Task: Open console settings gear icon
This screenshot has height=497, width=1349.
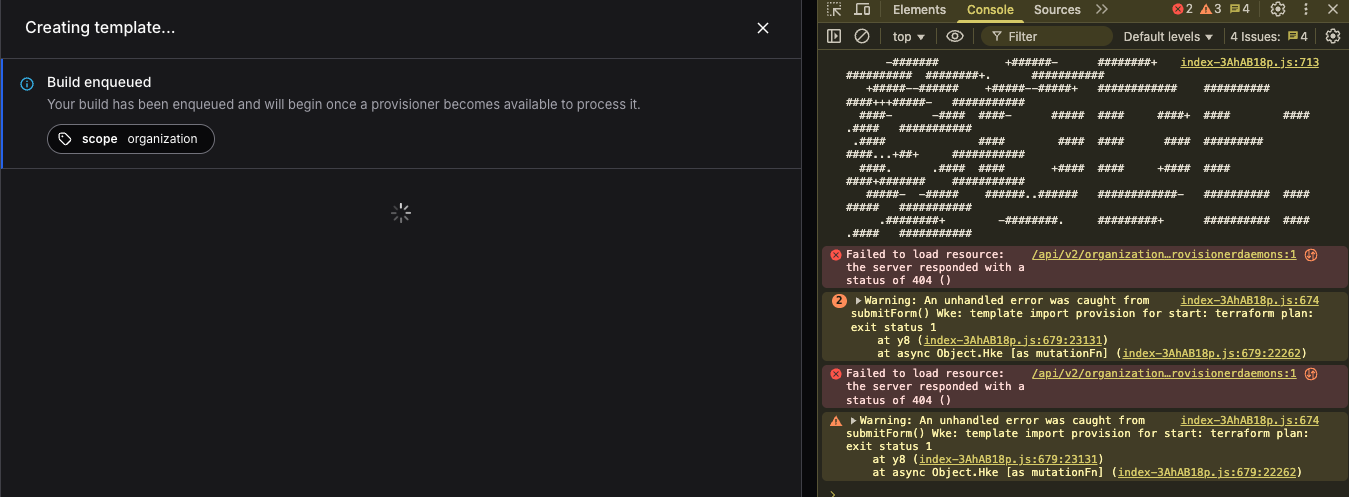Action: coord(1332,36)
